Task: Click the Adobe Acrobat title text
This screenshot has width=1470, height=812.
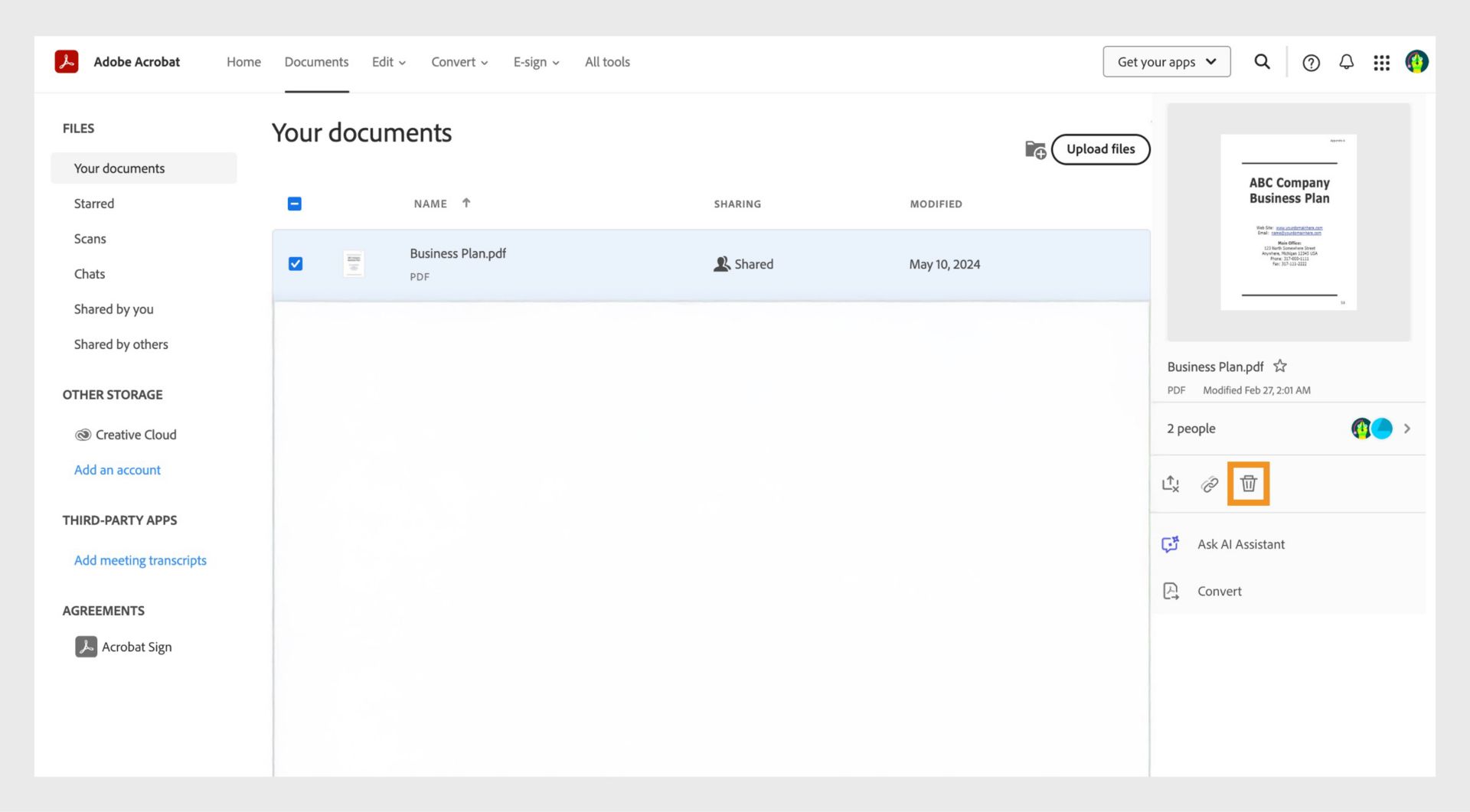Action: click(137, 62)
